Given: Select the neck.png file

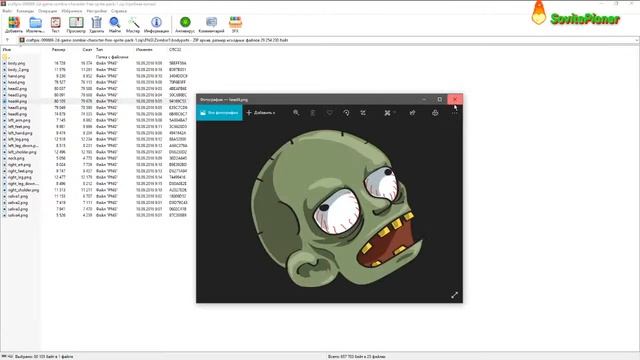Looking at the screenshot, I should [x=16, y=158].
